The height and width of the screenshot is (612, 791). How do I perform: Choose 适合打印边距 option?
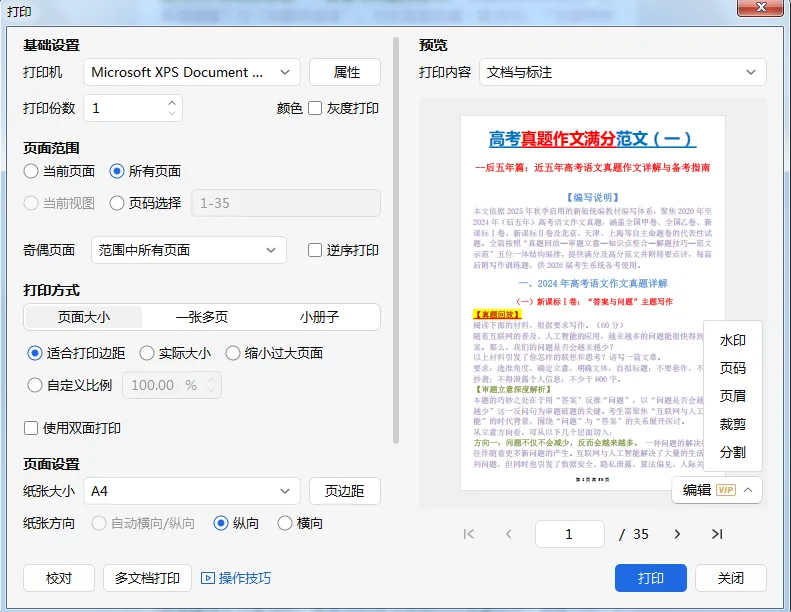click(x=35, y=353)
